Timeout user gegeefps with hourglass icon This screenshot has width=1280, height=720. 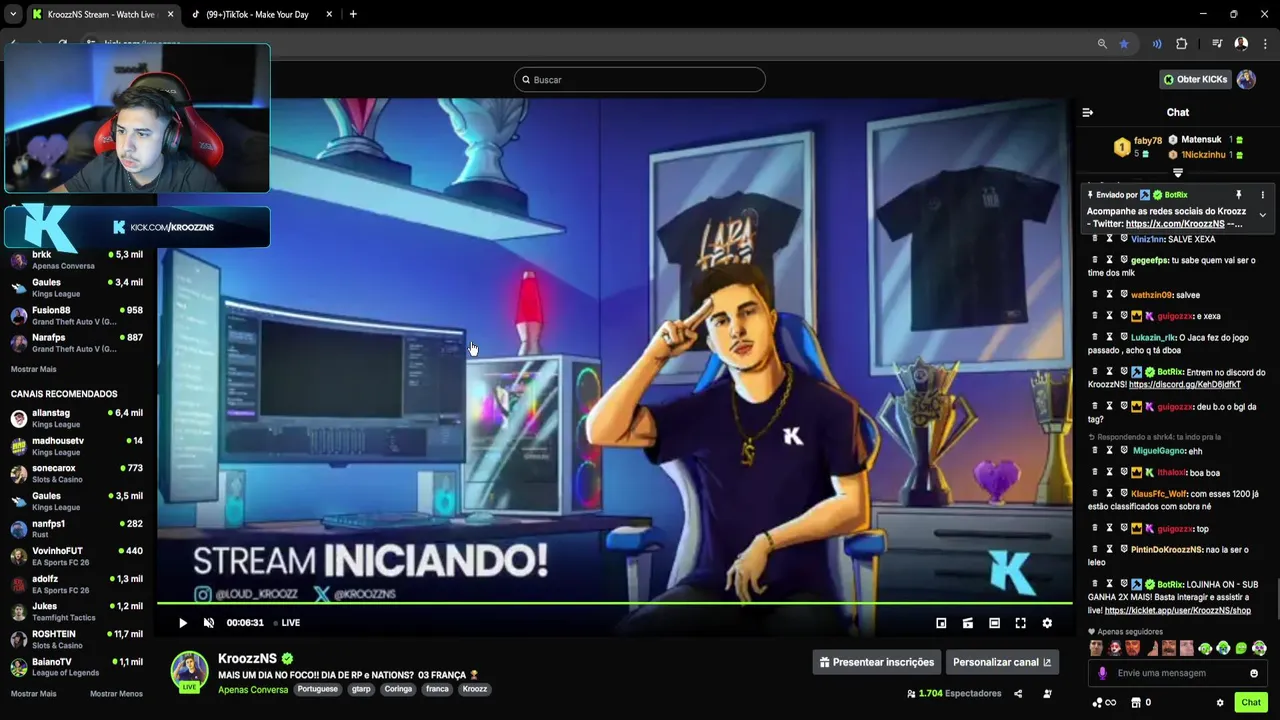(x=1109, y=260)
